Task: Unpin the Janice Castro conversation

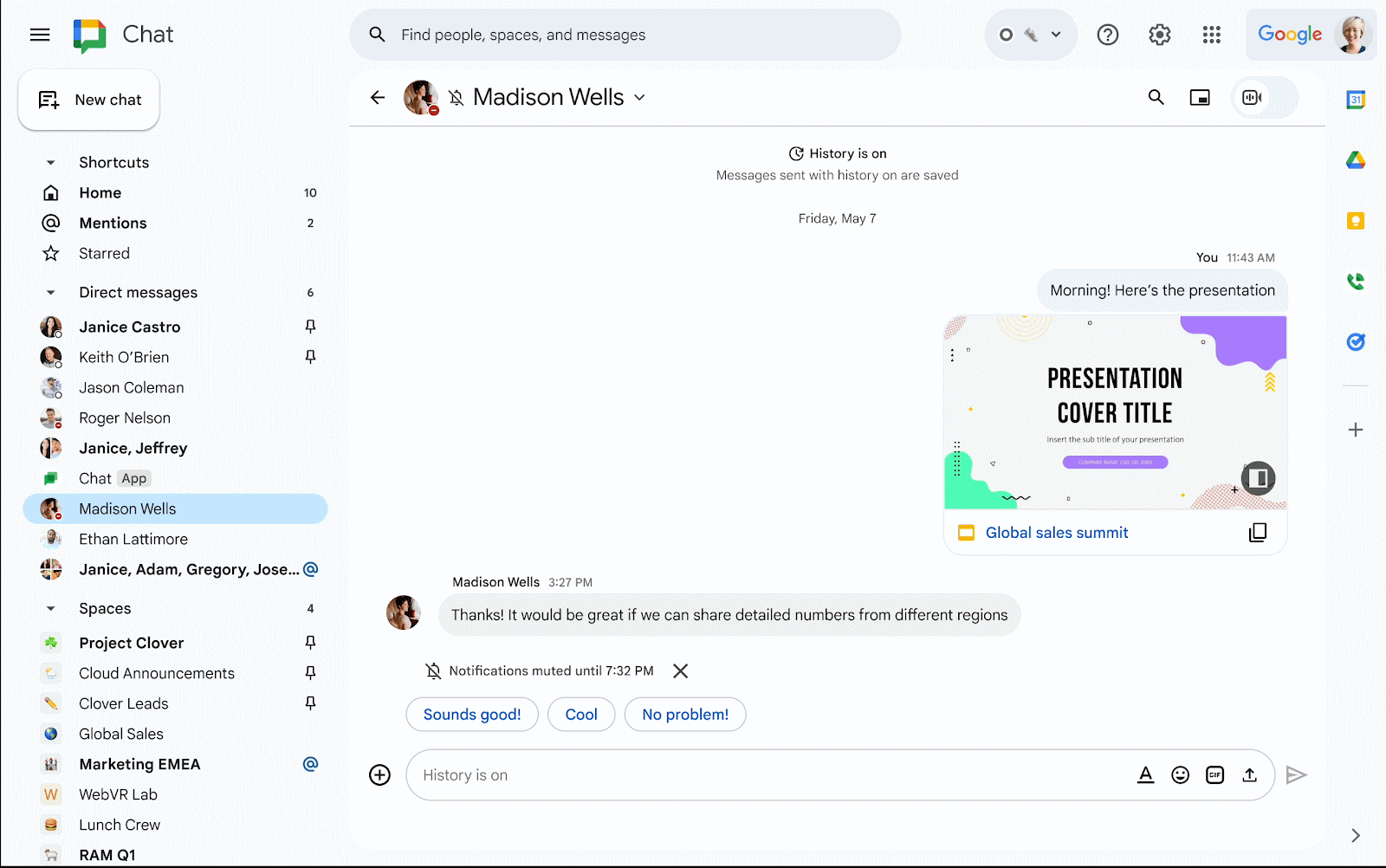Action: point(310,327)
